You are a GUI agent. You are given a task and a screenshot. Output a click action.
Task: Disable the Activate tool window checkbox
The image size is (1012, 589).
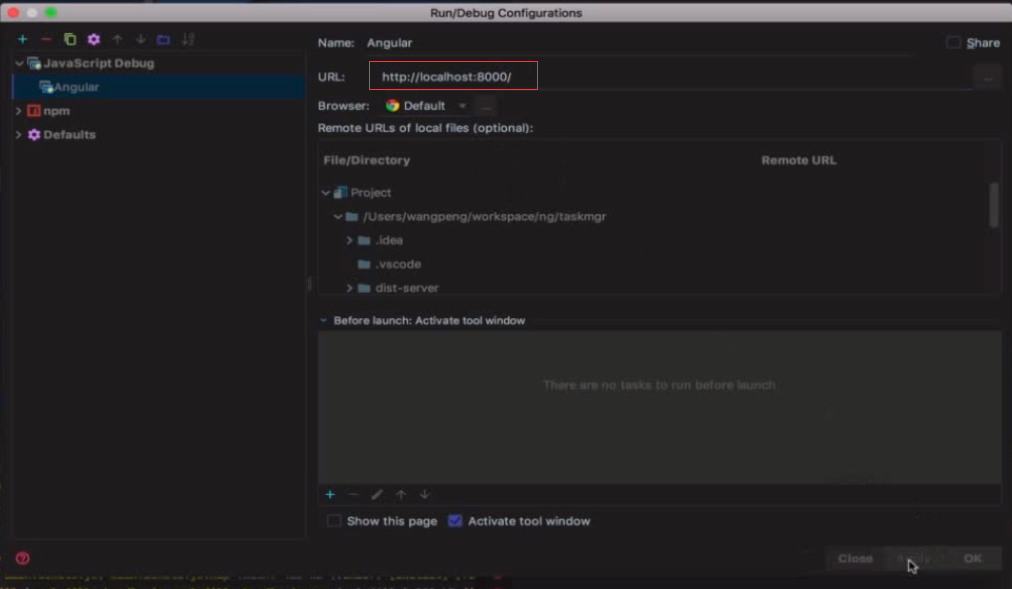(455, 521)
